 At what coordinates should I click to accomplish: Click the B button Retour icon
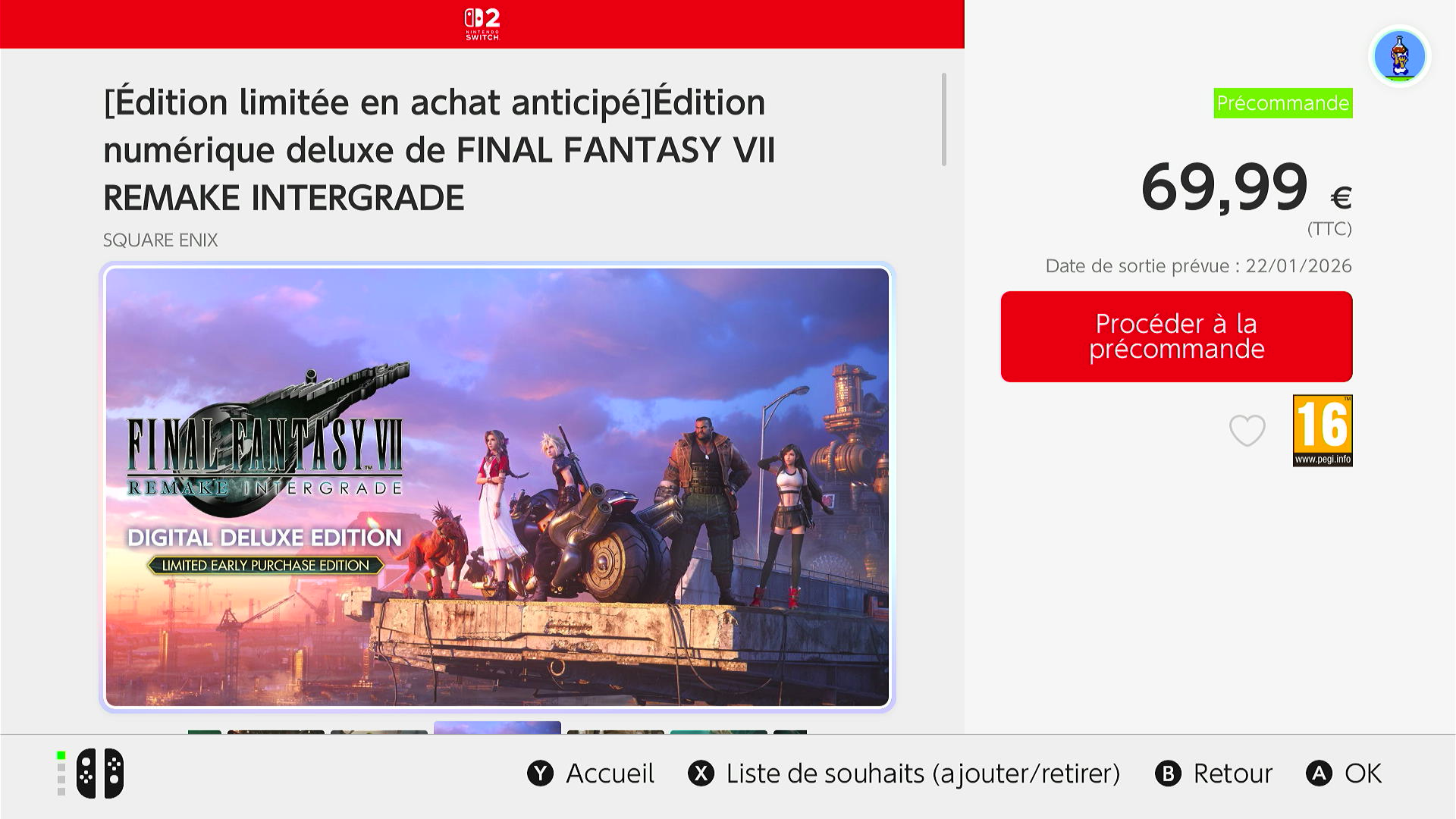(1168, 773)
